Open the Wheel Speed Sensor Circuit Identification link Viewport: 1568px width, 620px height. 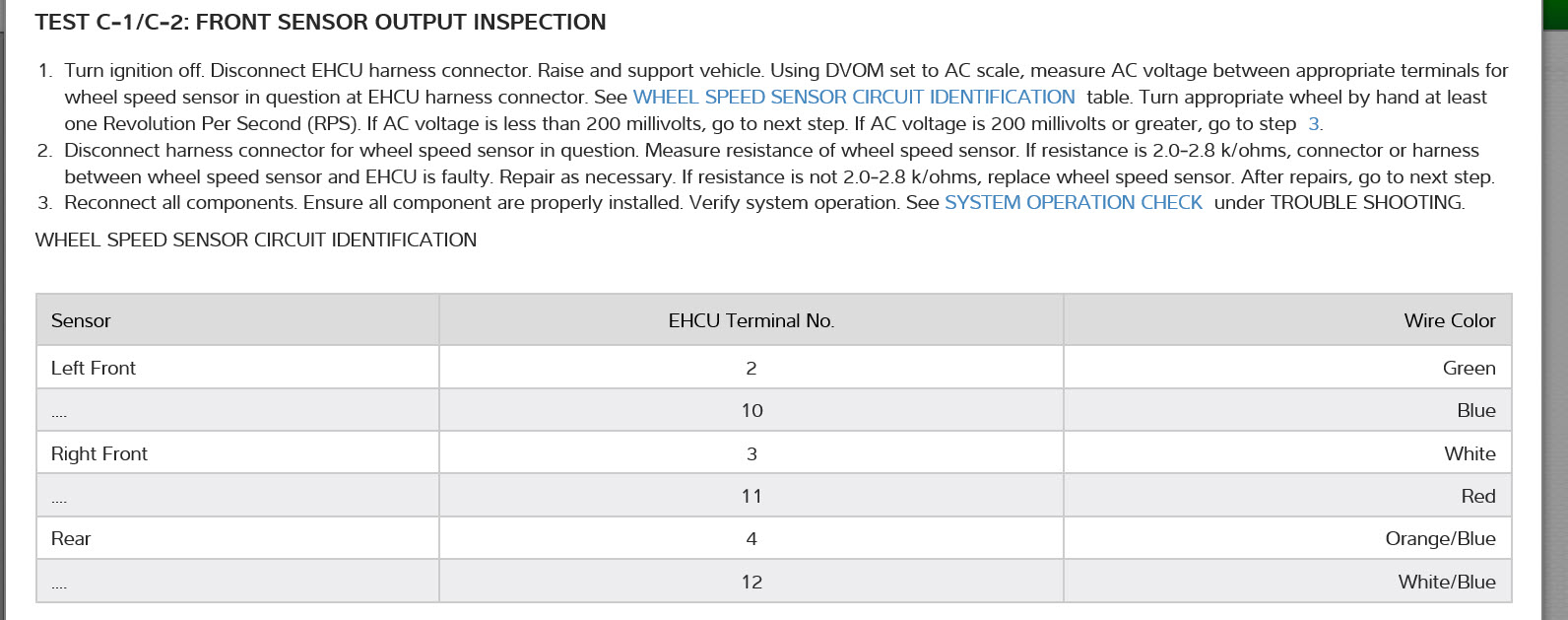point(853,97)
